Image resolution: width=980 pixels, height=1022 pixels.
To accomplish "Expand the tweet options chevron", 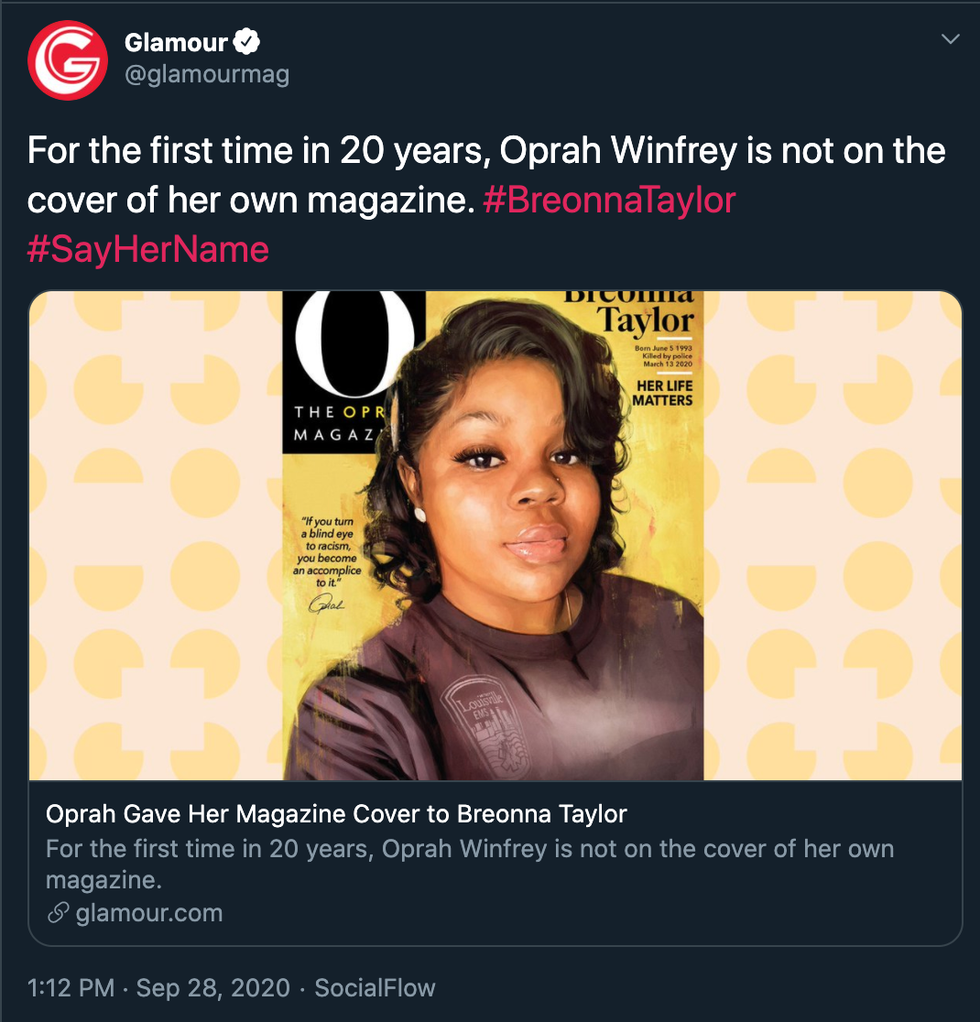I will [950, 40].
